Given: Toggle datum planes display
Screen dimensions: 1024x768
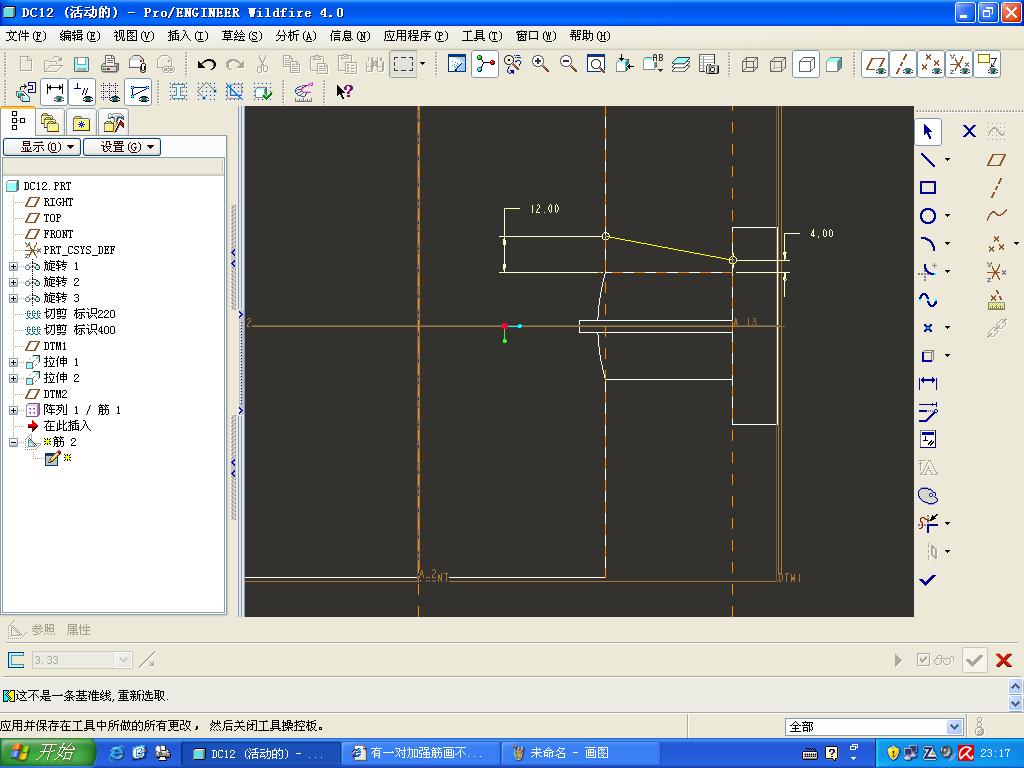Looking at the screenshot, I should tap(875, 64).
